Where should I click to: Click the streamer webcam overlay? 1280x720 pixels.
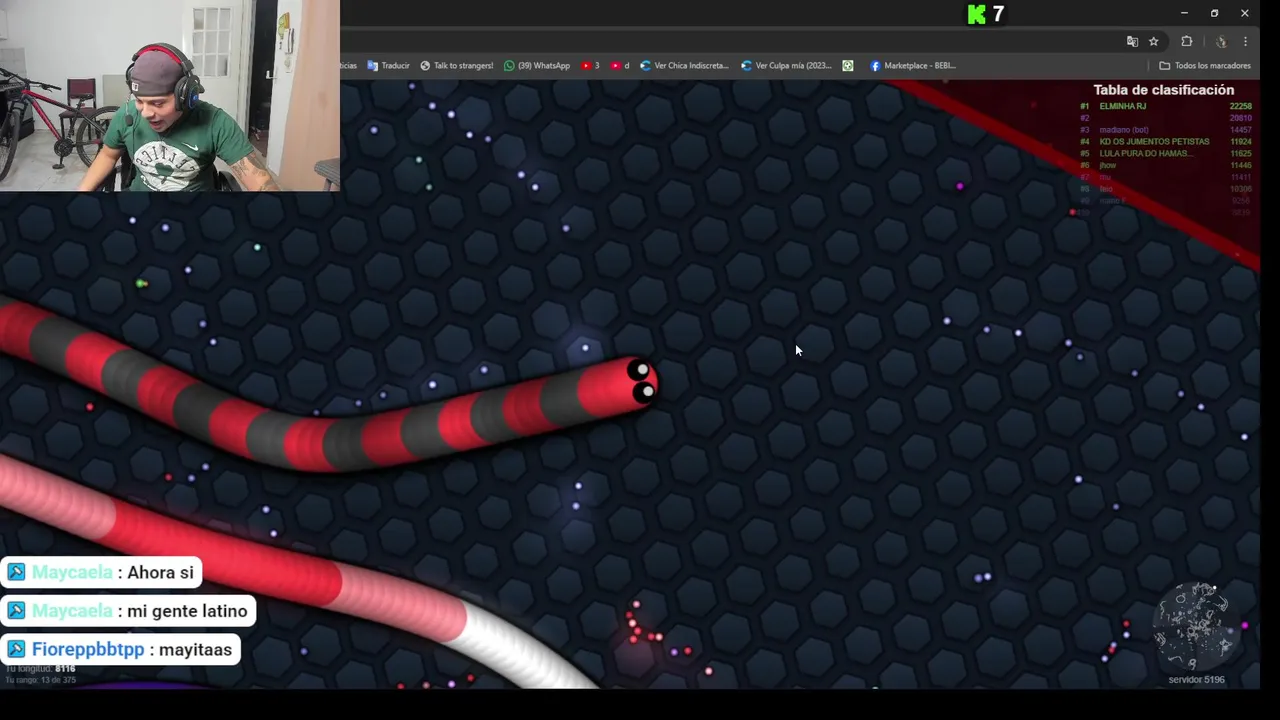(170, 95)
